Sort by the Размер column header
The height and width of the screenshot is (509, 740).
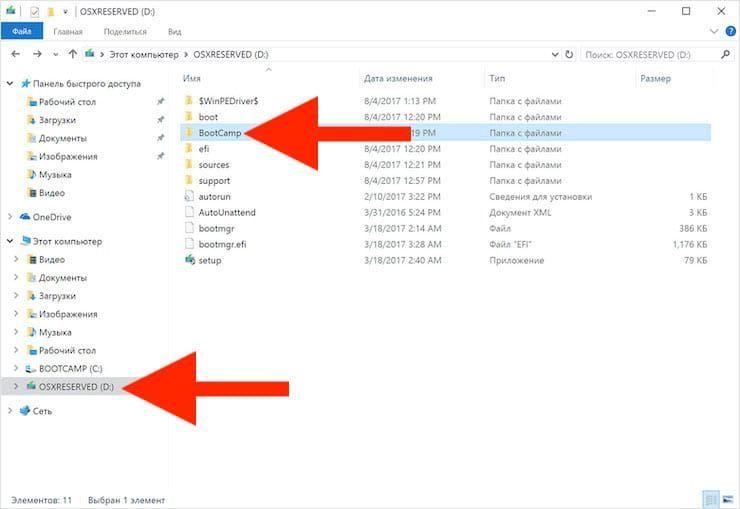(655, 78)
